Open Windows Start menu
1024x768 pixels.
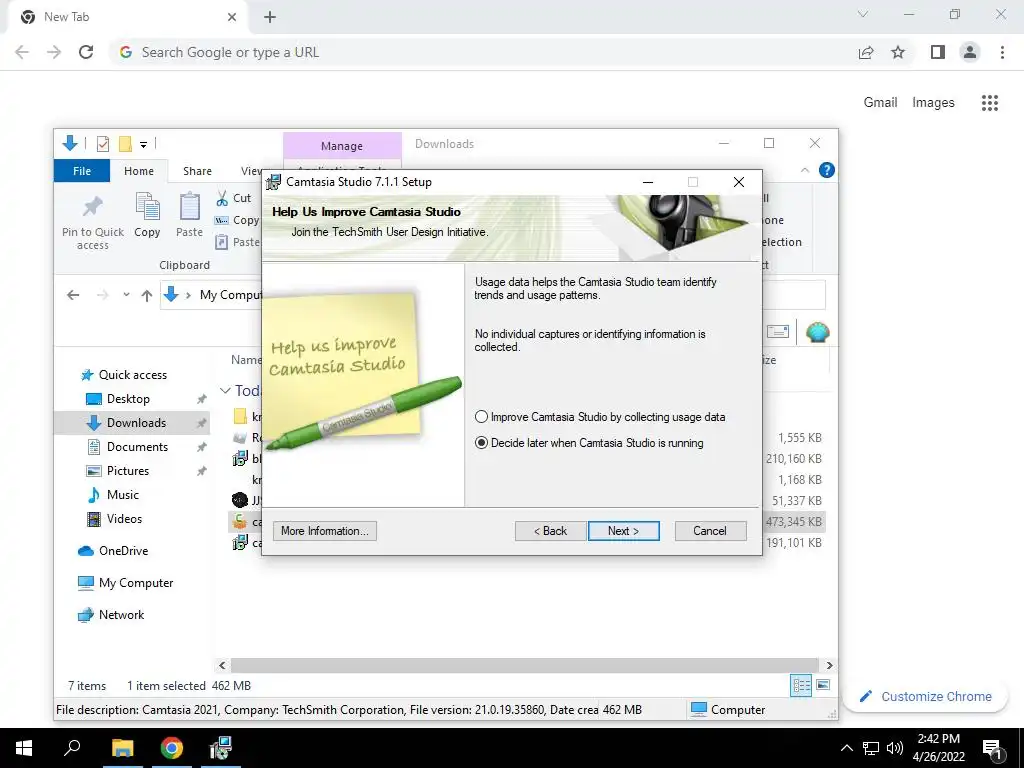pos(24,748)
